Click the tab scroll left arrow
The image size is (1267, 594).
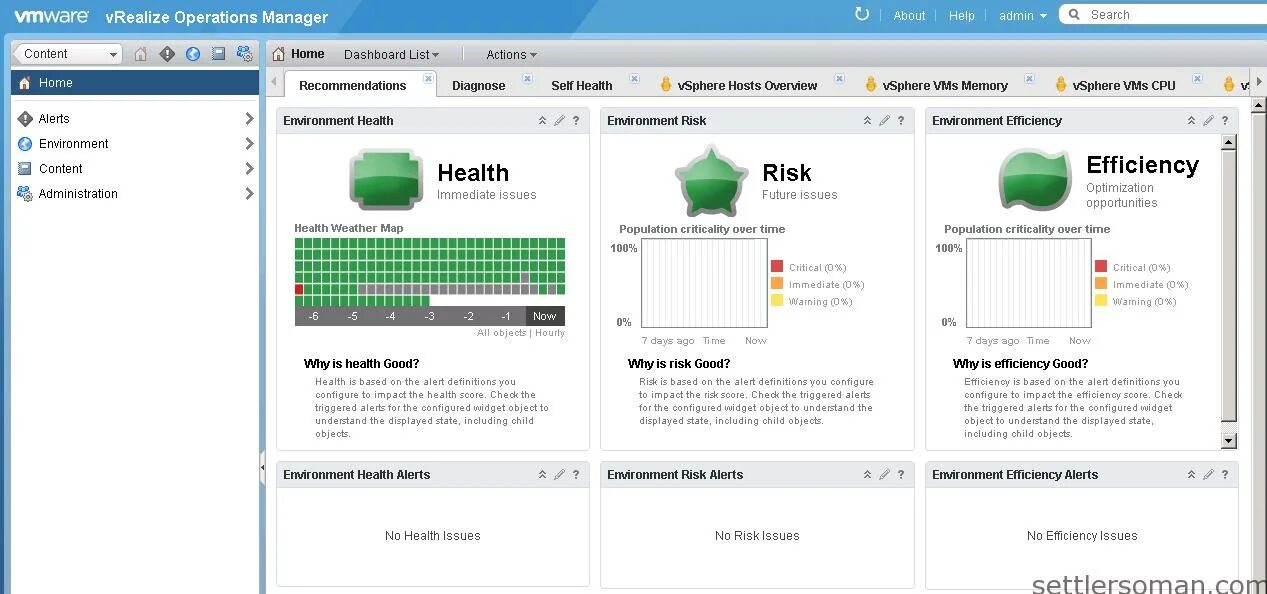[x=274, y=83]
